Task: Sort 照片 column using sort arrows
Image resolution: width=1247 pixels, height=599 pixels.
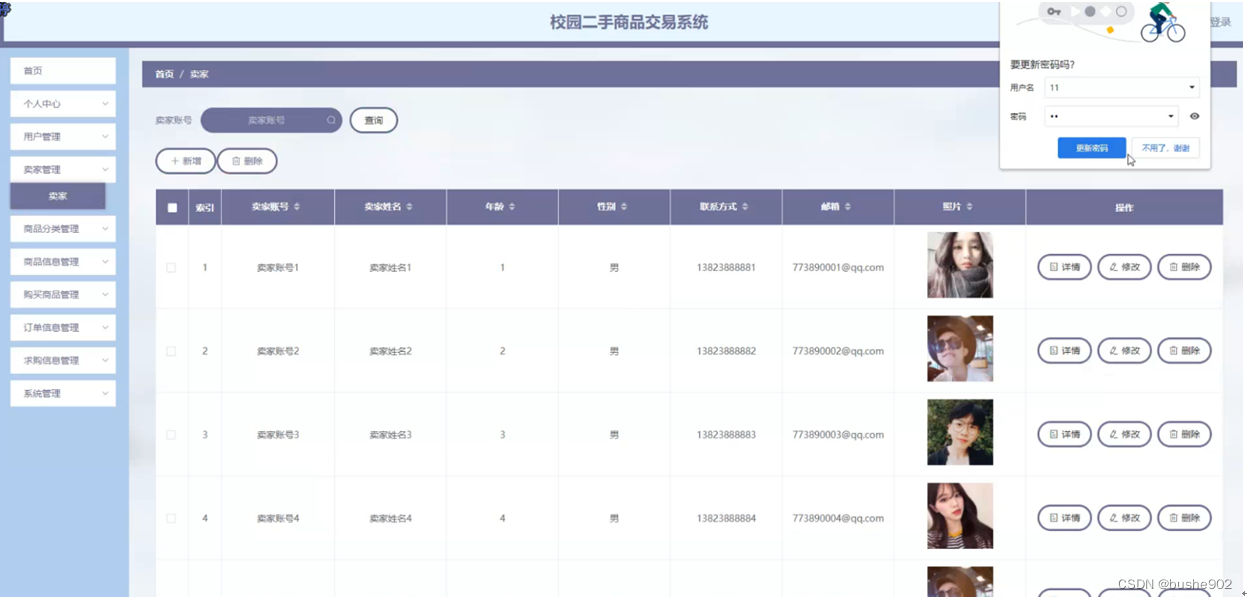Action: tap(969, 207)
